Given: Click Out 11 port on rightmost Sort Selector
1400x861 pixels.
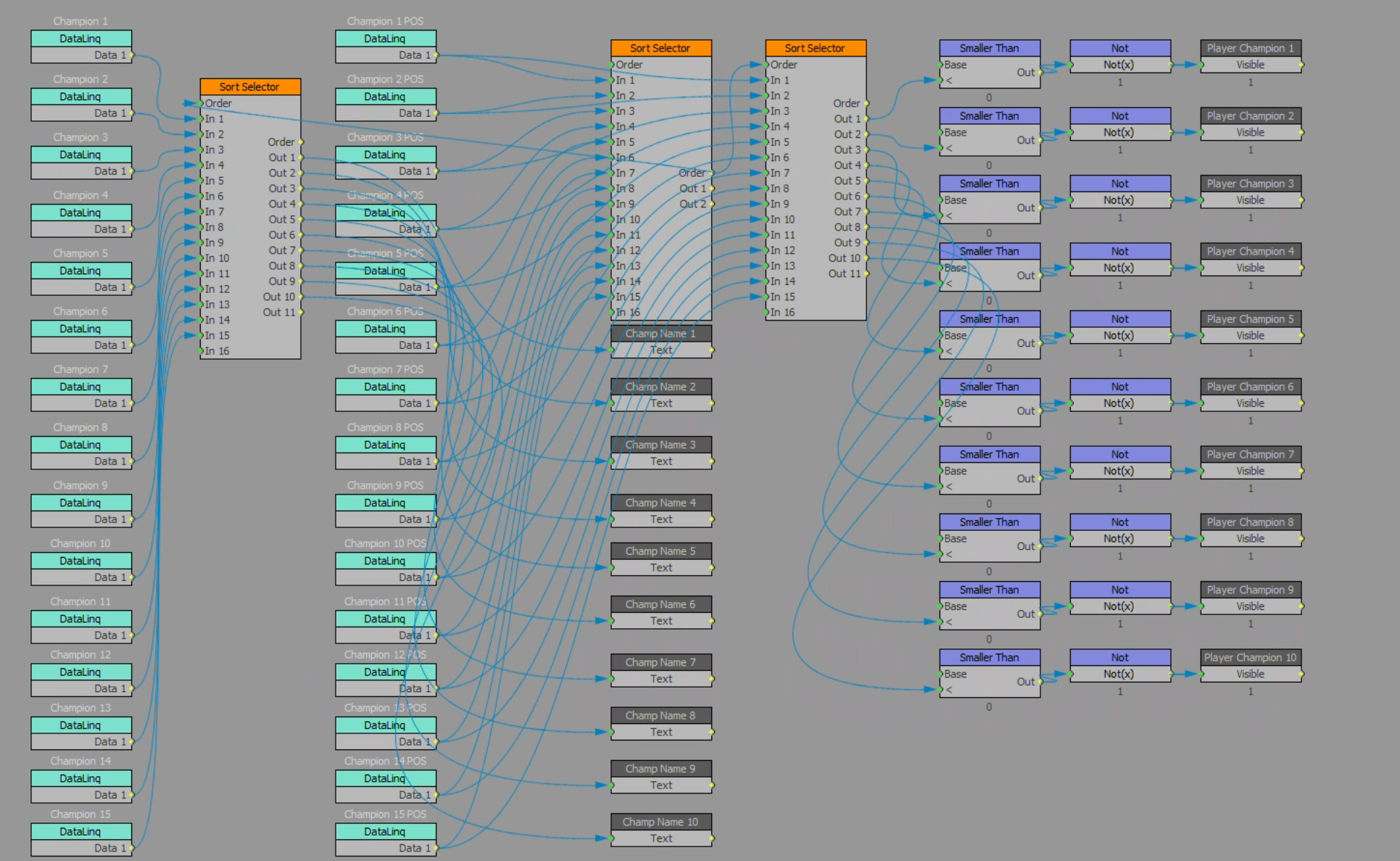Looking at the screenshot, I should pos(845,273).
